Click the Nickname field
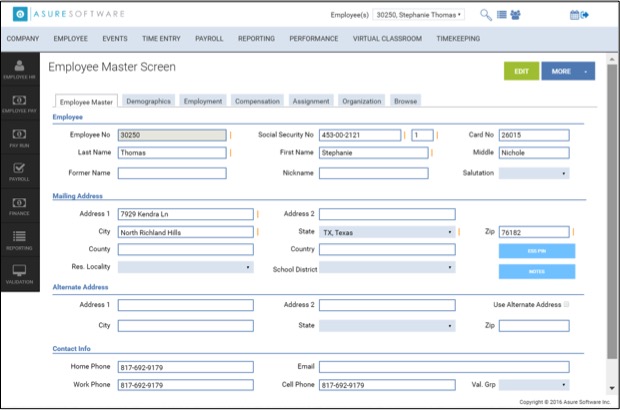The image size is (620, 410). point(374,173)
